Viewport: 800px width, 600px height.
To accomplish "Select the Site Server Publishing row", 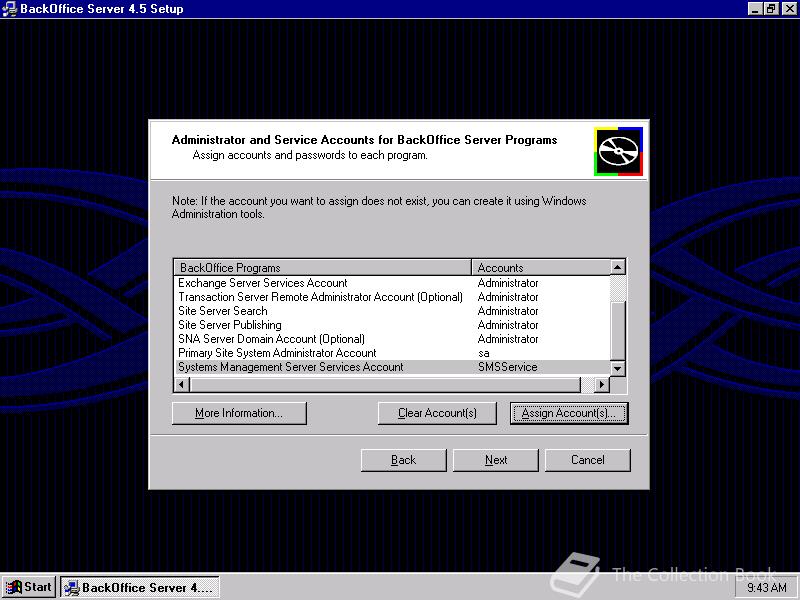I will click(392, 325).
